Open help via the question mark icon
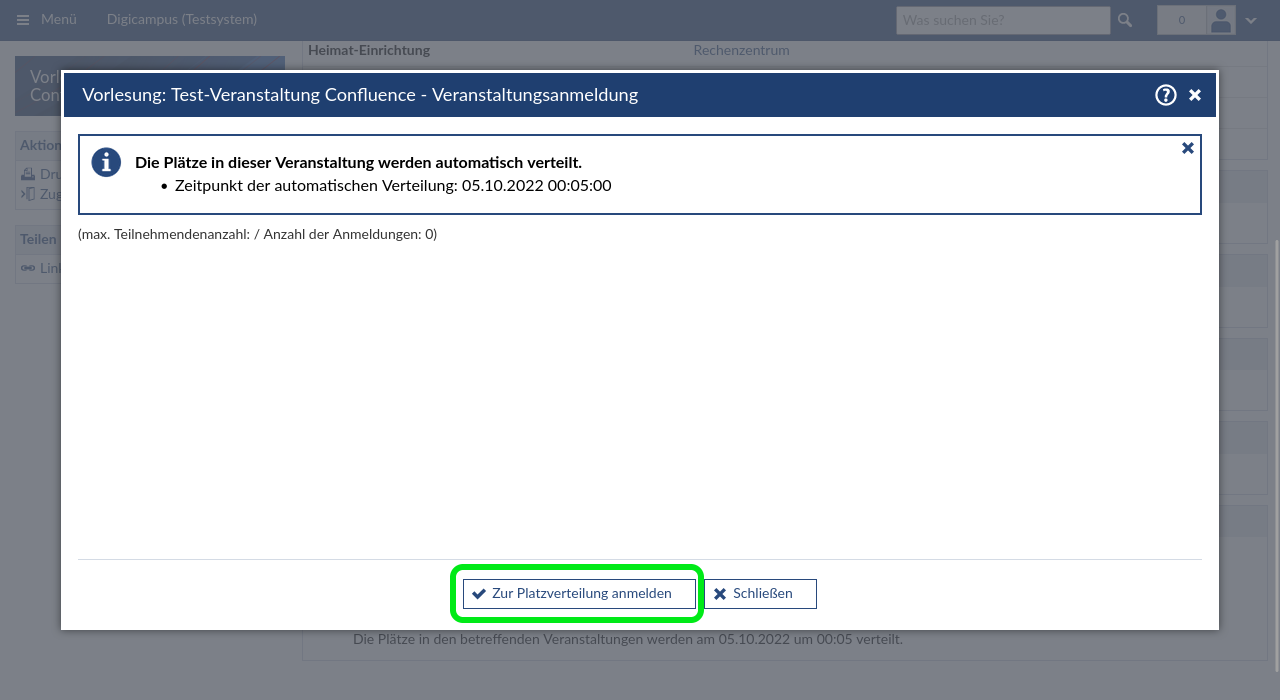The image size is (1280, 700). 1165,95
